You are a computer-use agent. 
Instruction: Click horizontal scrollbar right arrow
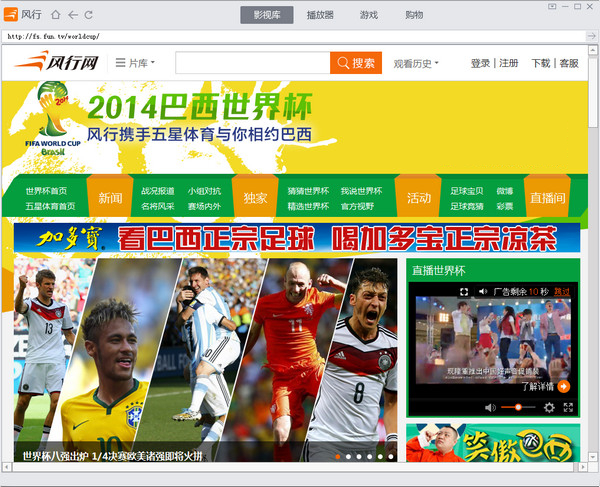coord(582,467)
